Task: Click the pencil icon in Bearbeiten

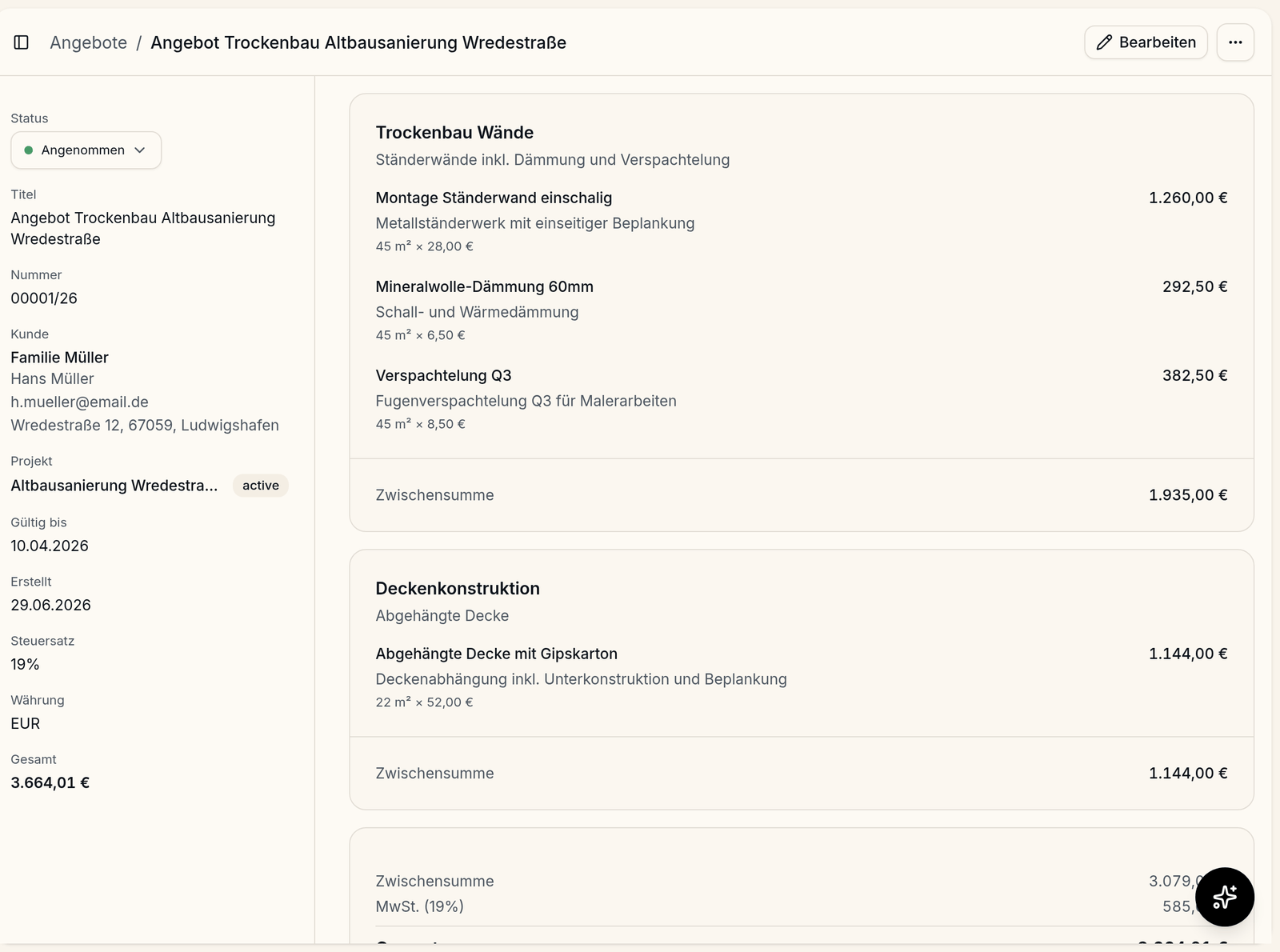Action: point(1104,42)
